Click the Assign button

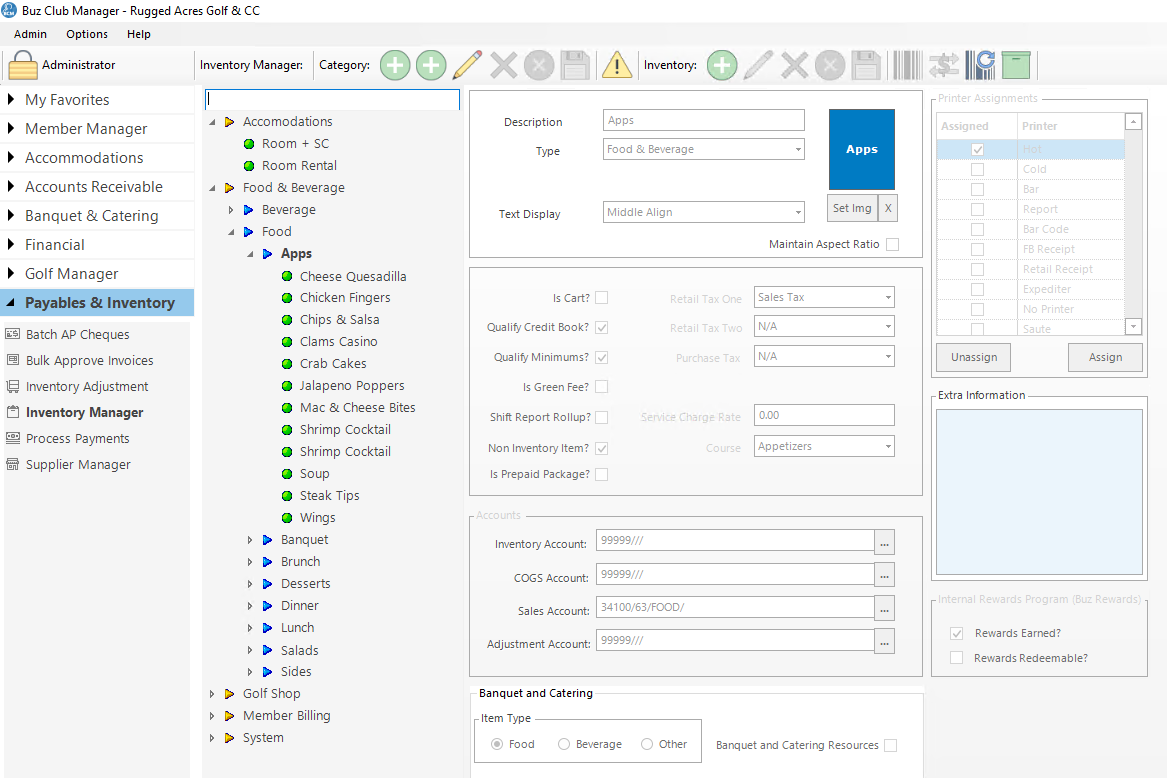click(1105, 357)
